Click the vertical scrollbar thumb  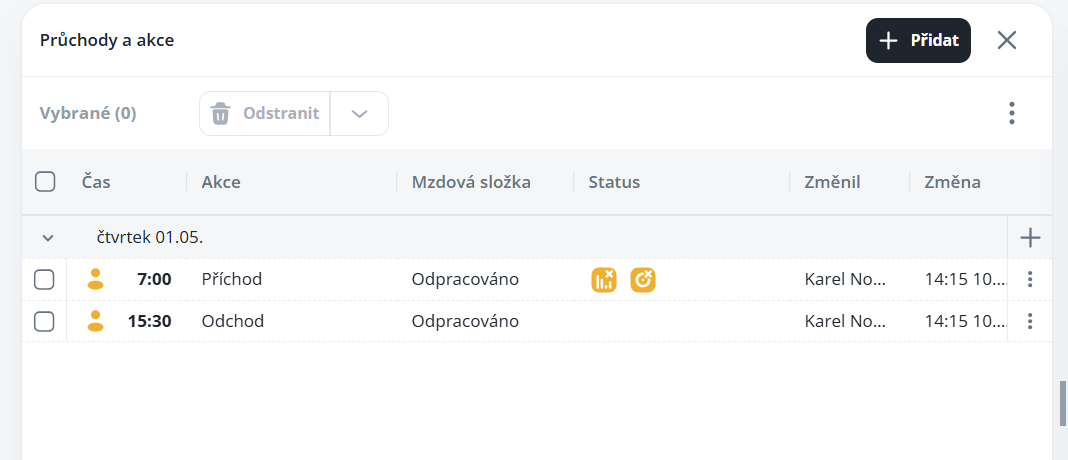pos(1063,402)
